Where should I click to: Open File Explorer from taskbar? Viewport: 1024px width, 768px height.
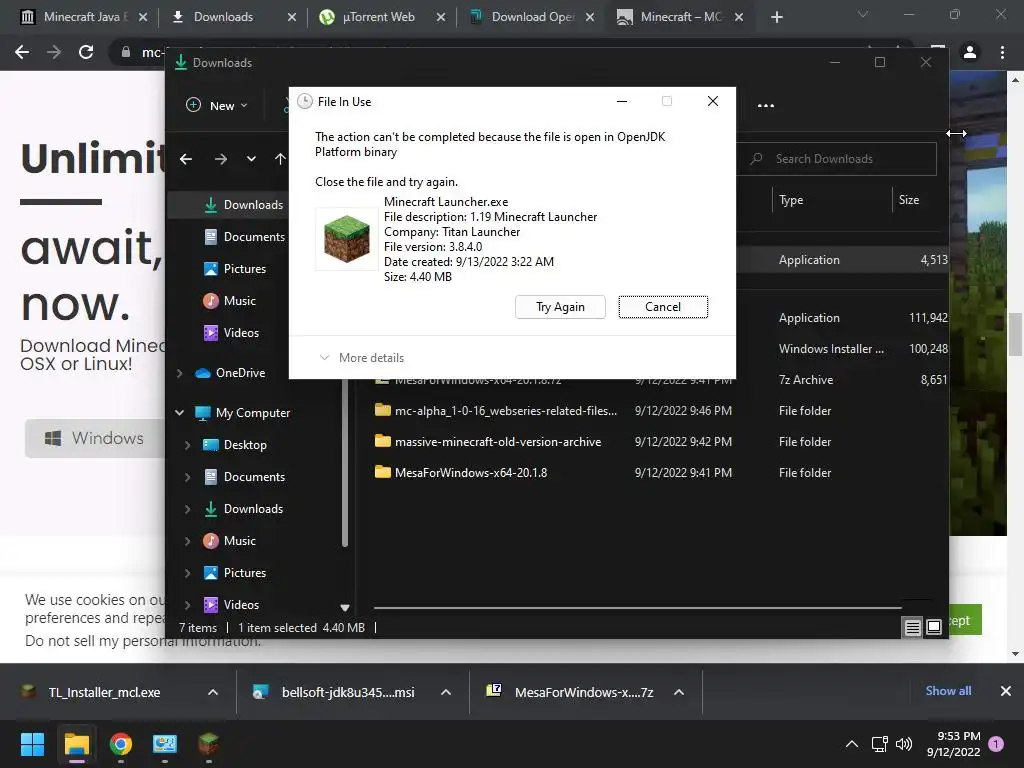click(76, 744)
